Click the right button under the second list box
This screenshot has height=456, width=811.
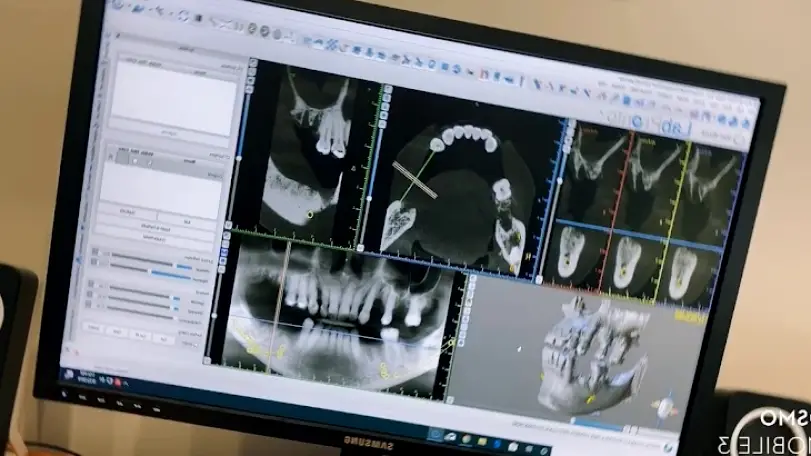coord(187,221)
